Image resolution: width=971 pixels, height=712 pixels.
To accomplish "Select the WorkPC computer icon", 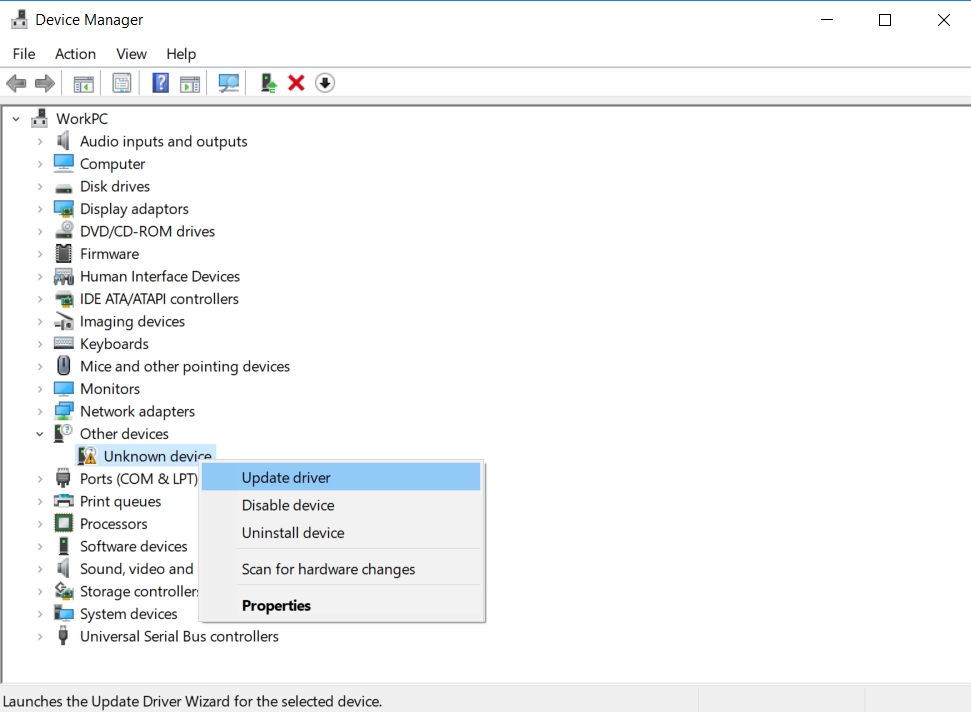I will point(40,118).
